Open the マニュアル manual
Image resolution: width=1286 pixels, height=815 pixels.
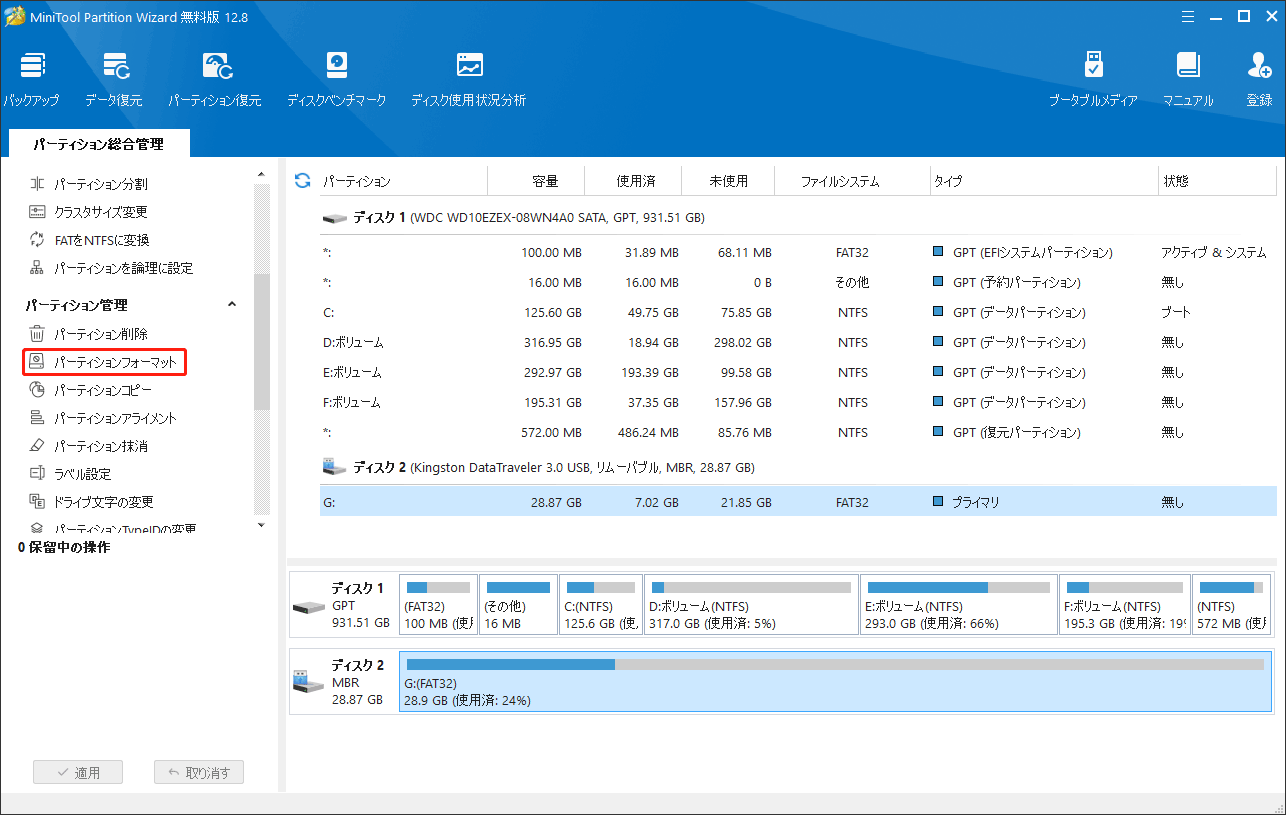tap(1188, 80)
